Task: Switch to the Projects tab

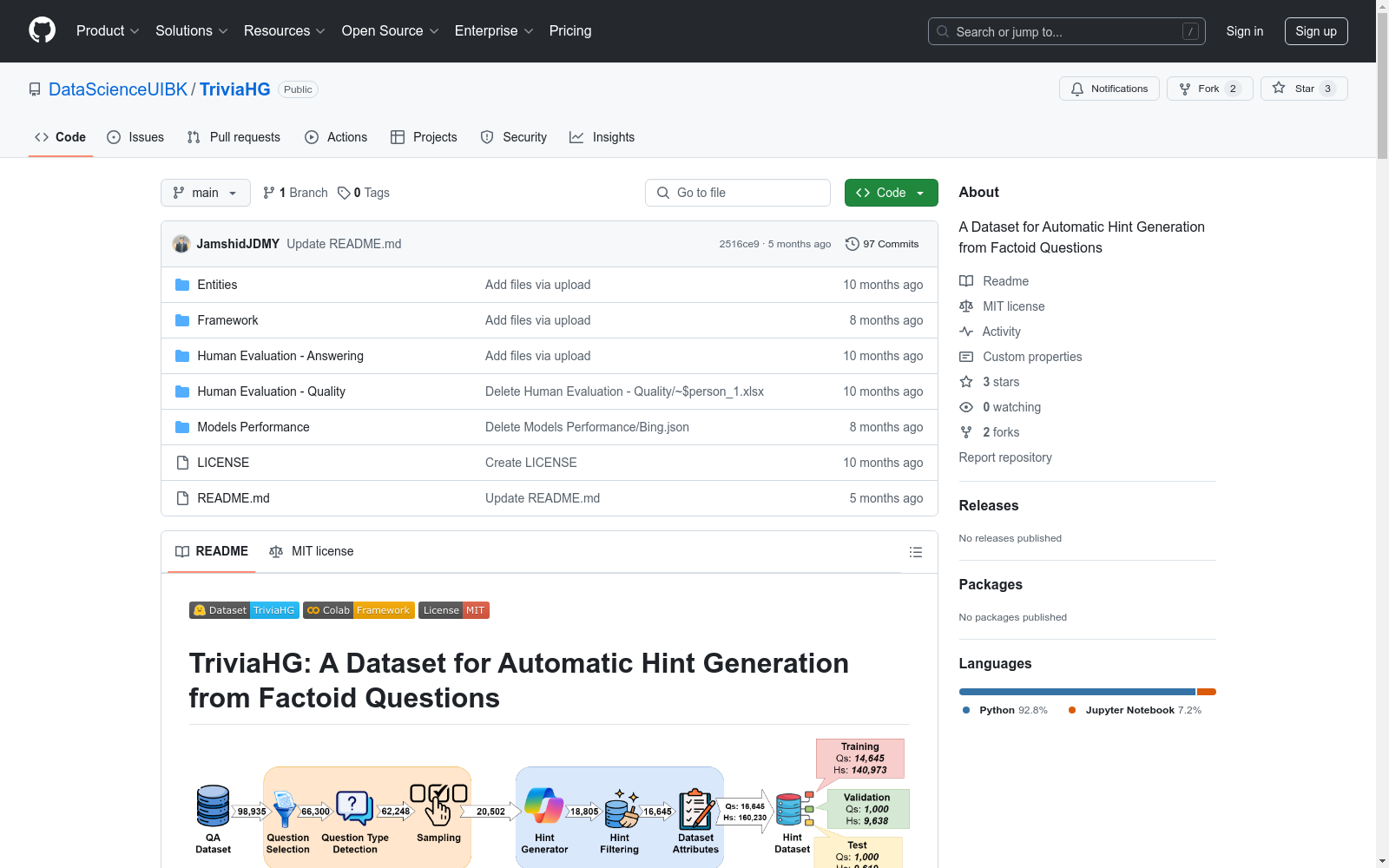Action: click(424, 137)
